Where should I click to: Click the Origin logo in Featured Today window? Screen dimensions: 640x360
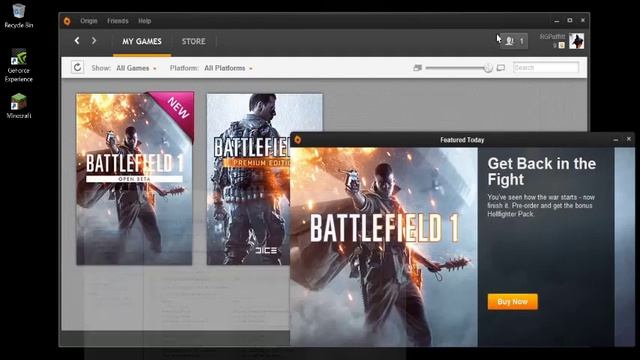tap(298, 140)
